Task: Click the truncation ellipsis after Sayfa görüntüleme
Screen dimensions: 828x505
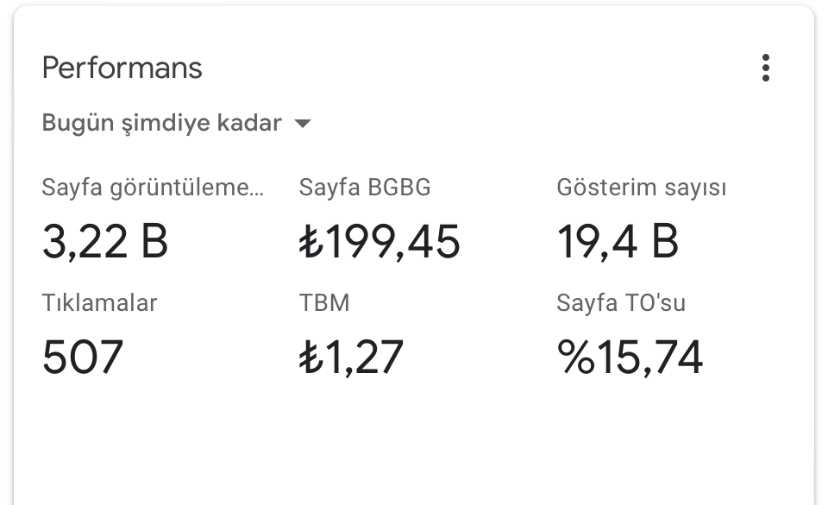Action: coord(256,194)
